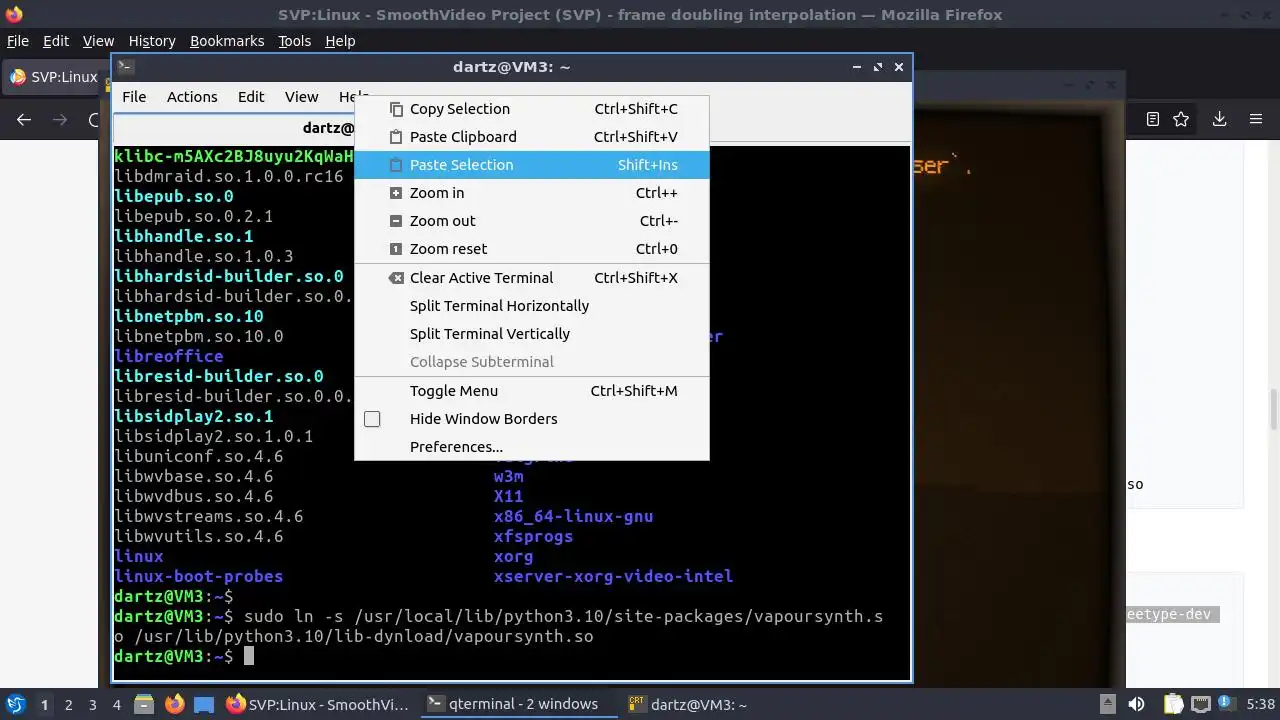Click the highlighted Paste Selection entry
1280x720 pixels.
(x=531, y=165)
